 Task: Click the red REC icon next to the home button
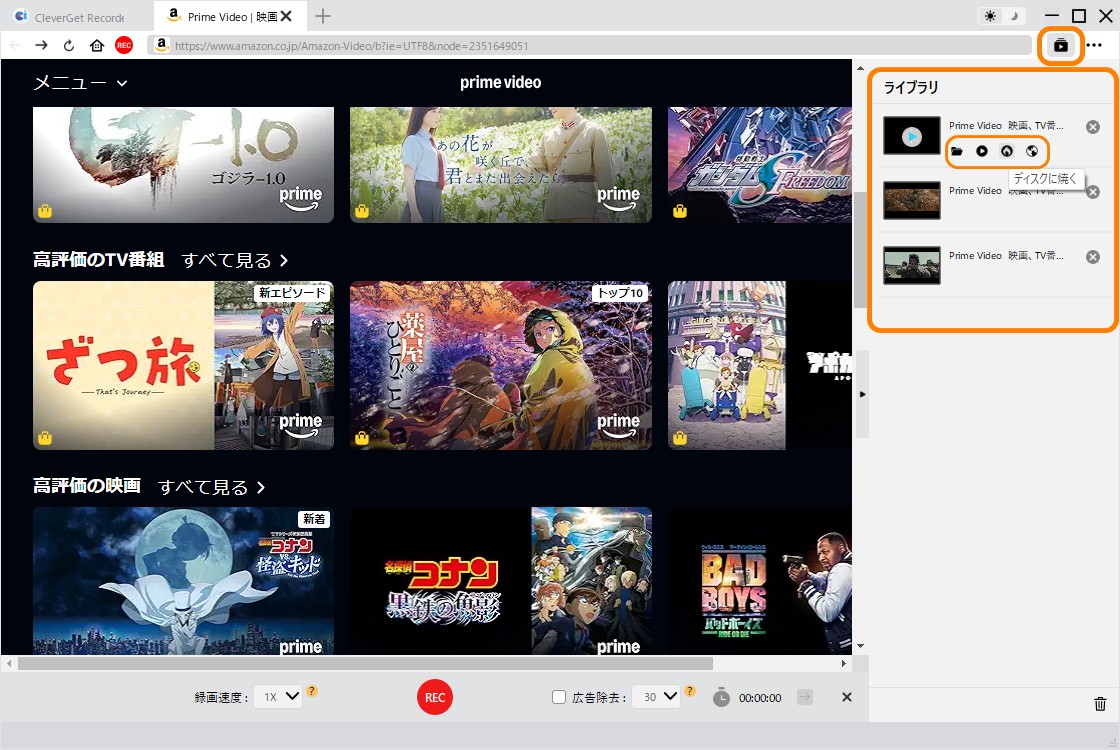[124, 45]
